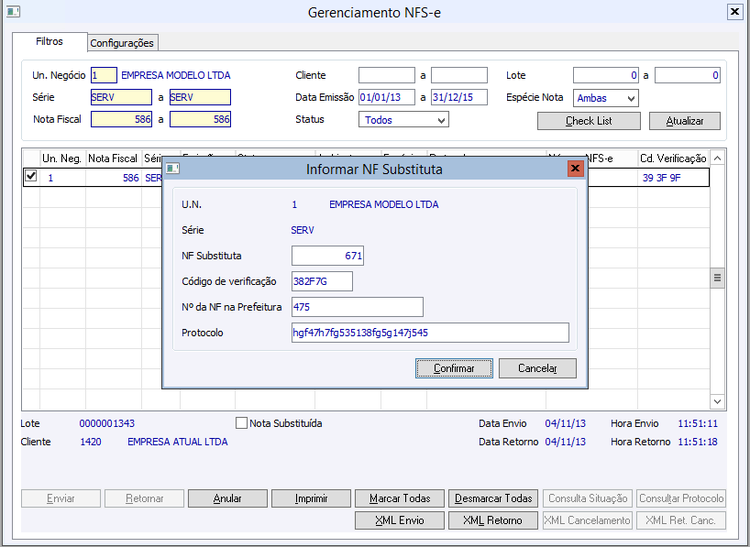
Task: Click the Informar NF Substituta dialog icon
Action: [173, 168]
